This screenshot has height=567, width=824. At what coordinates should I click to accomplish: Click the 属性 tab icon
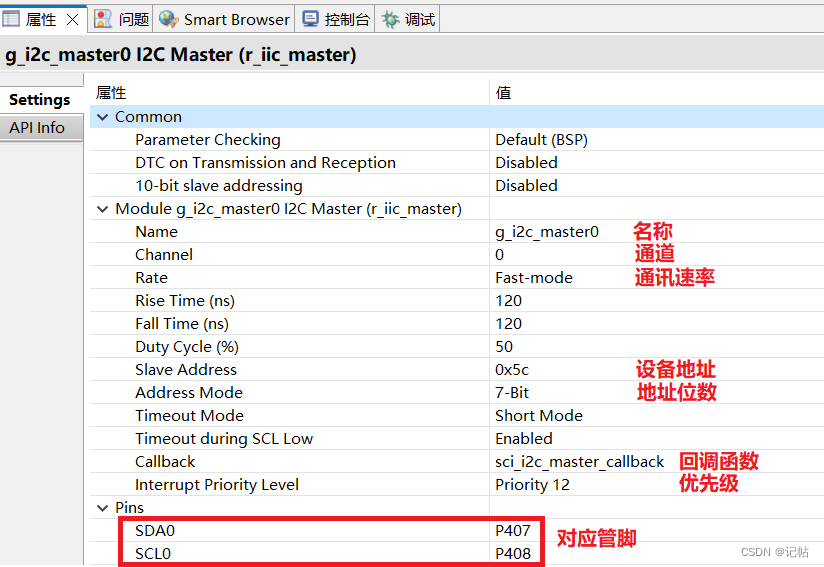point(11,19)
